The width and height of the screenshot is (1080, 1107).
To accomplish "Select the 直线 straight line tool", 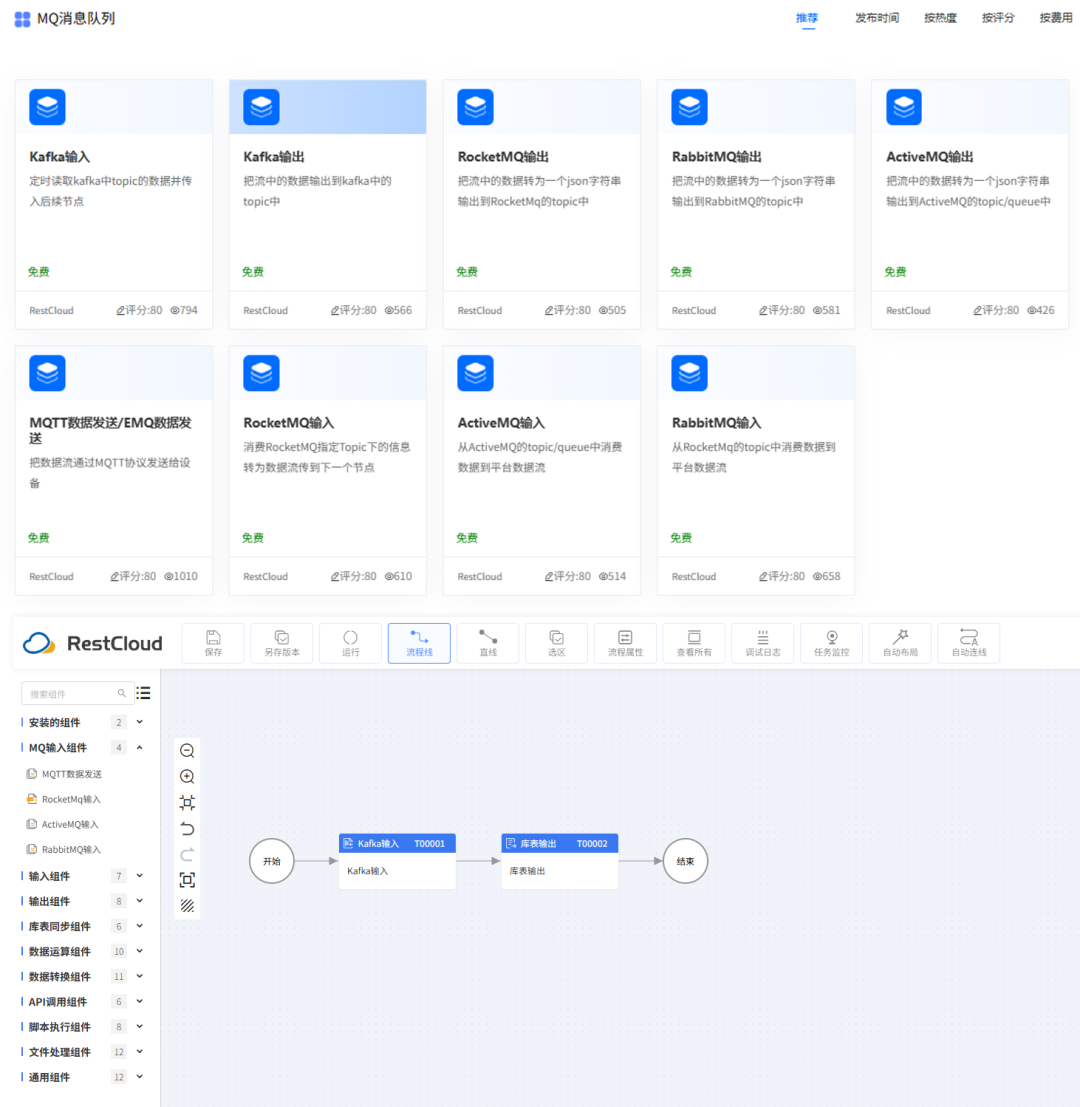I will (488, 643).
